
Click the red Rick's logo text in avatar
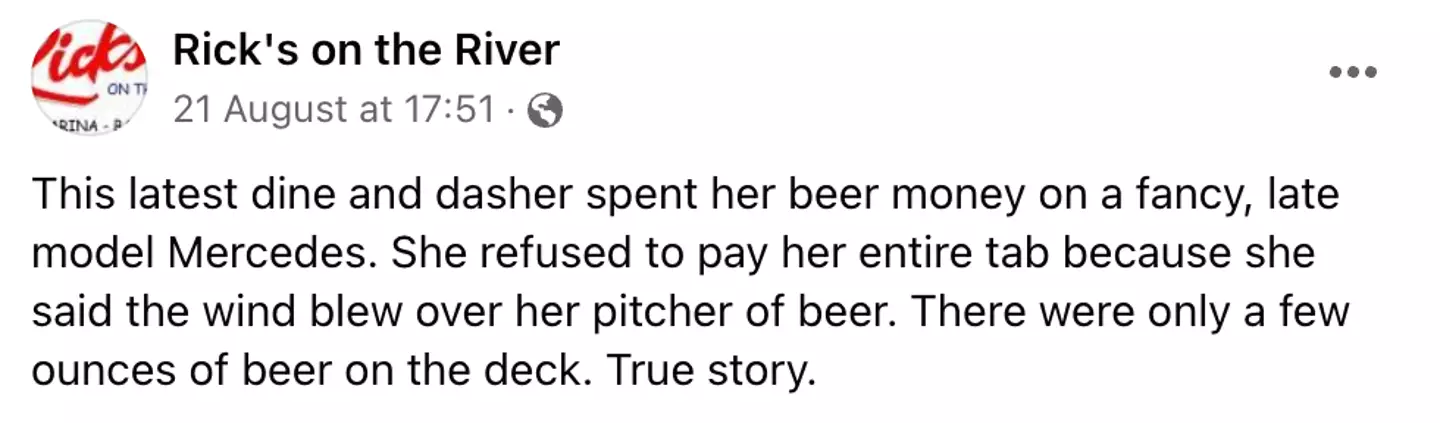coord(92,55)
